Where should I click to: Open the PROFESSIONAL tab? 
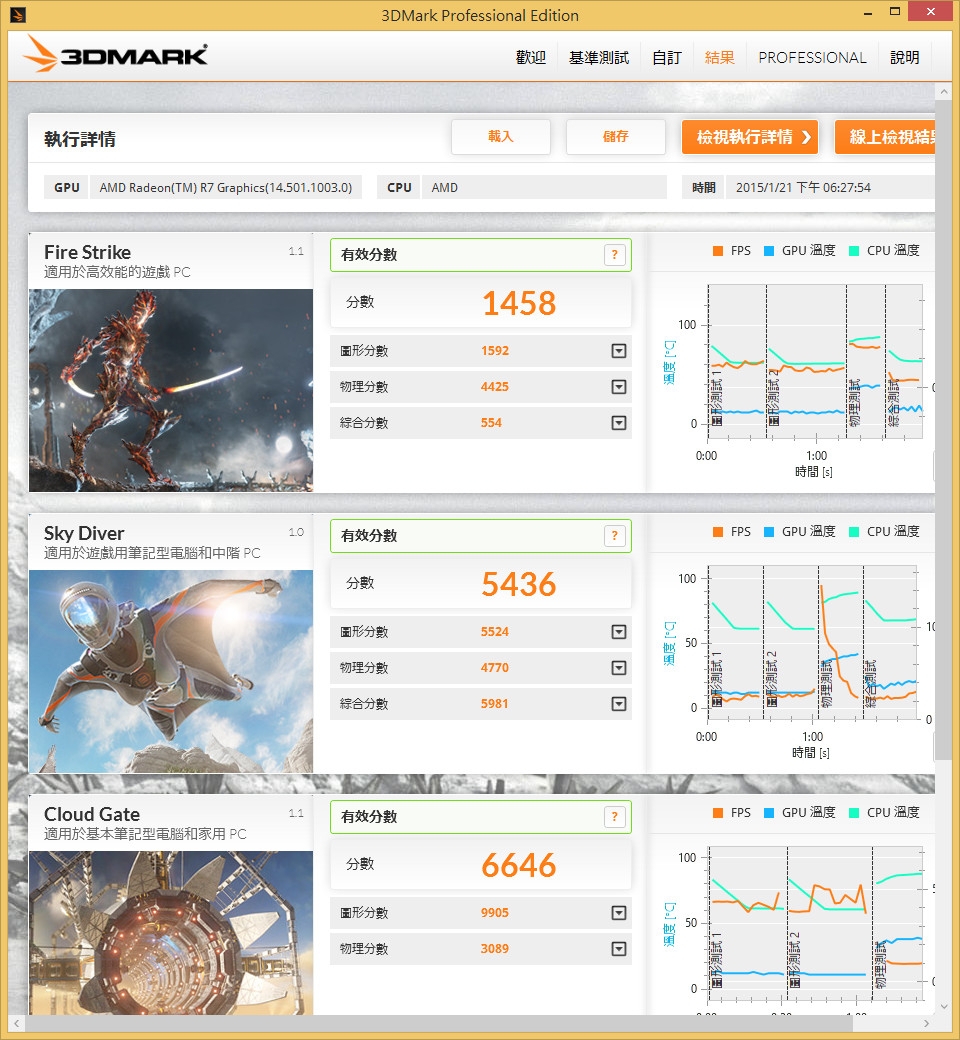point(812,58)
